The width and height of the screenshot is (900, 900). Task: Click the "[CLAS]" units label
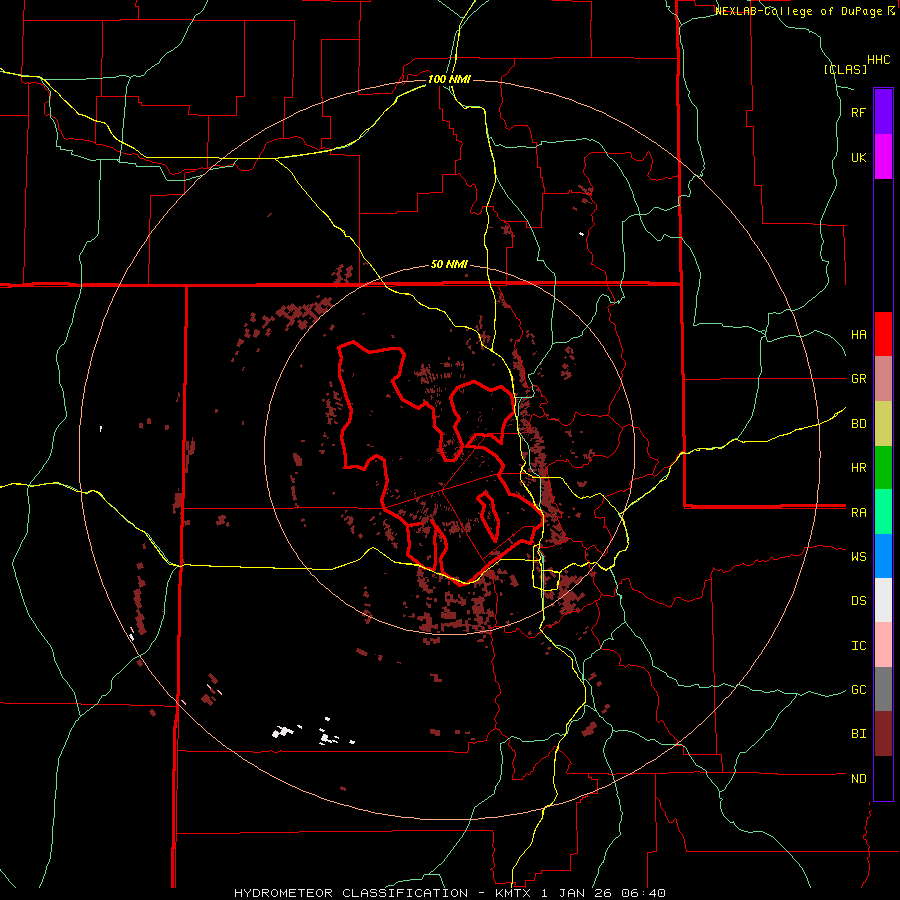(x=845, y=69)
